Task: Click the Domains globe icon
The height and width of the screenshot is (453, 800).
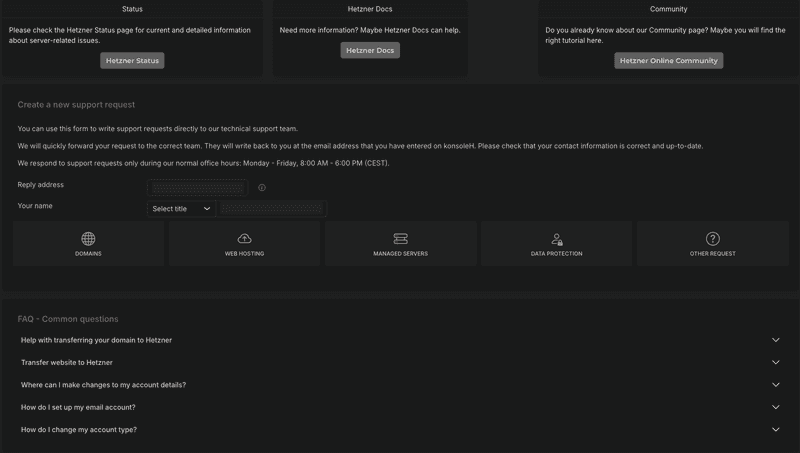Action: (x=88, y=239)
